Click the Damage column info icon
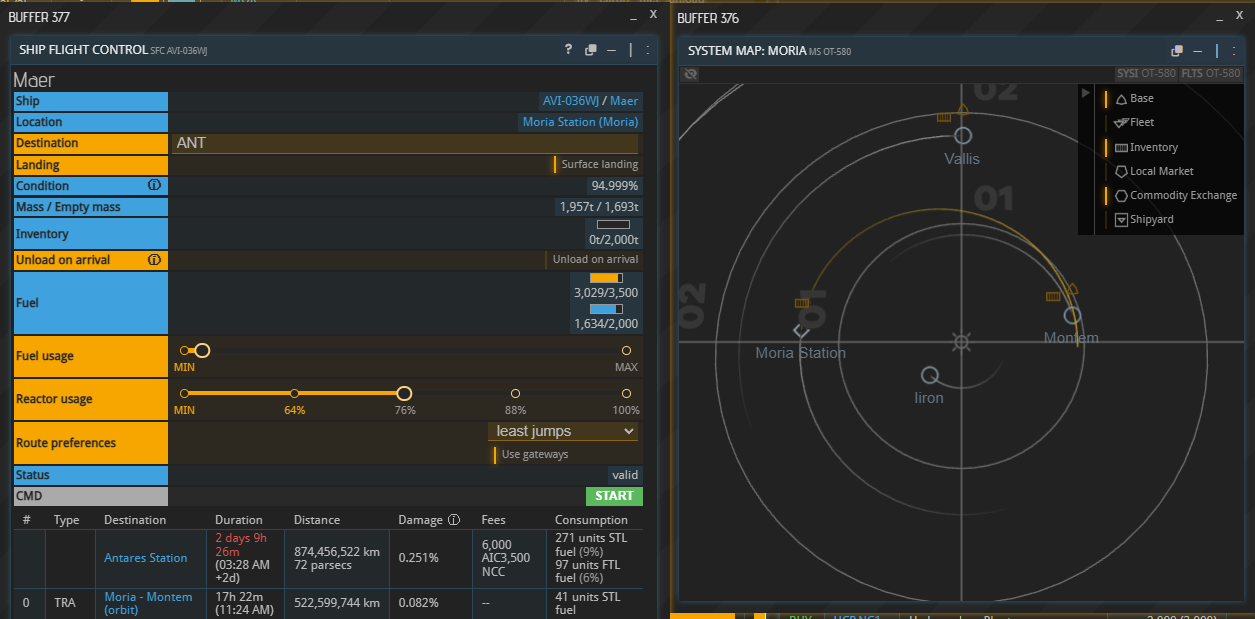 click(x=454, y=520)
